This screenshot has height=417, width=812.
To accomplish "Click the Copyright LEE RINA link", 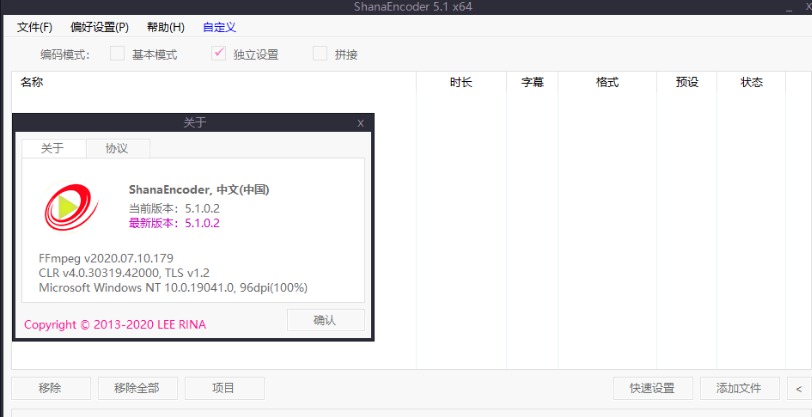I will tap(115, 325).
